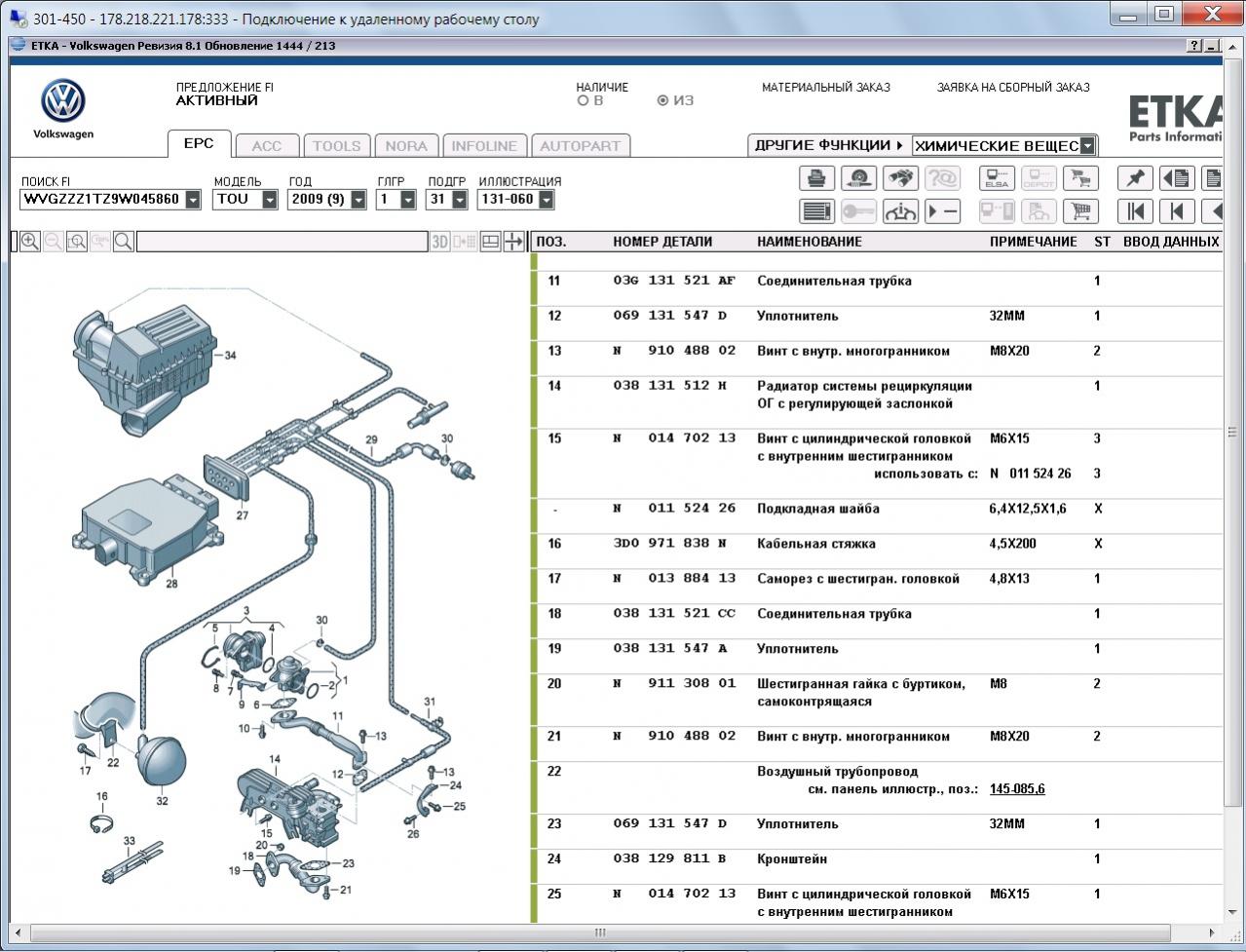Zoom in on the illustration
The width and height of the screenshot is (1246, 952).
click(x=30, y=242)
